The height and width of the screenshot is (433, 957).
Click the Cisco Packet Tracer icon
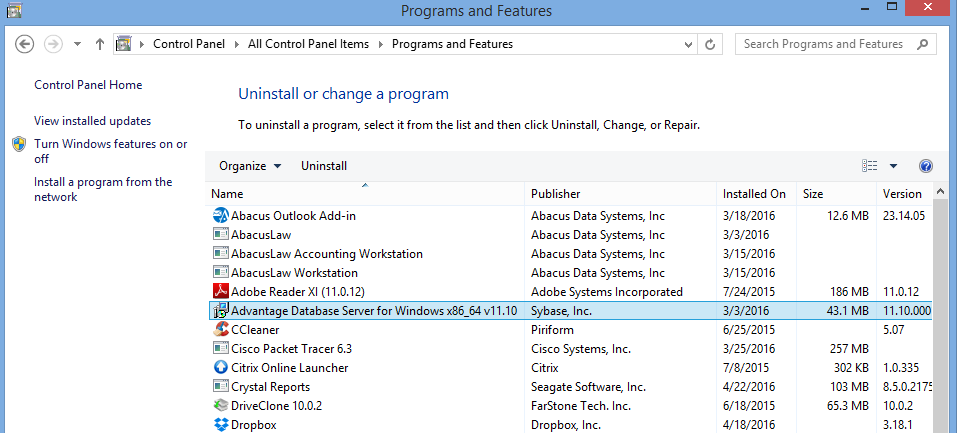click(x=220, y=349)
